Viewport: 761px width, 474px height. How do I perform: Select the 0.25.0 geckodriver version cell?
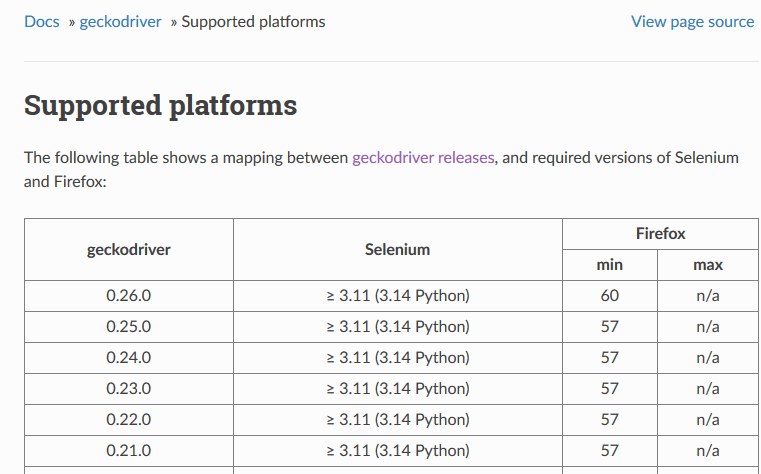129,327
